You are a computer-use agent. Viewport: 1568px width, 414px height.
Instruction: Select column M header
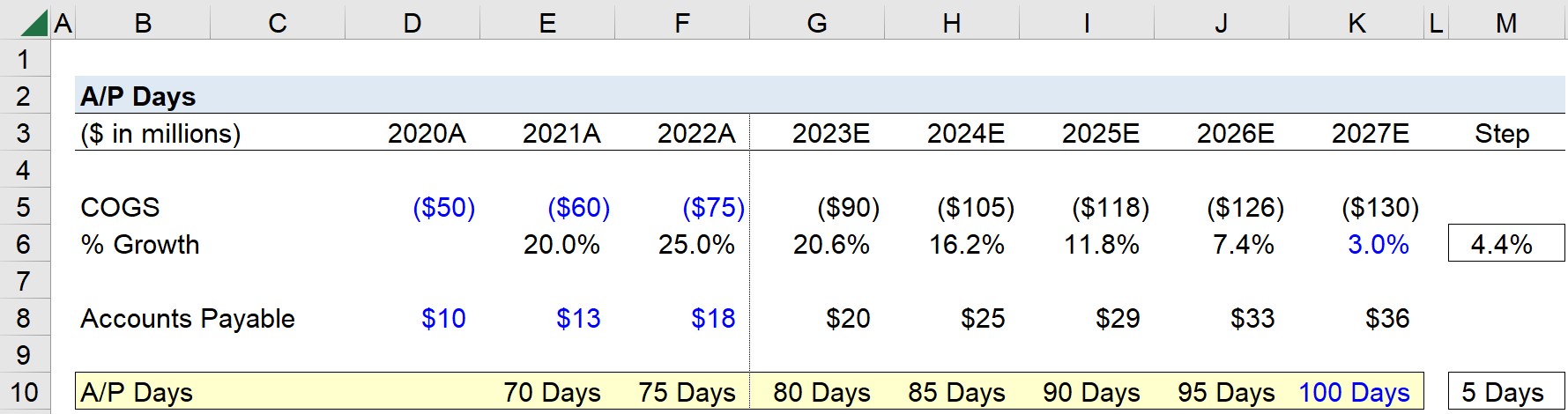1506,24
